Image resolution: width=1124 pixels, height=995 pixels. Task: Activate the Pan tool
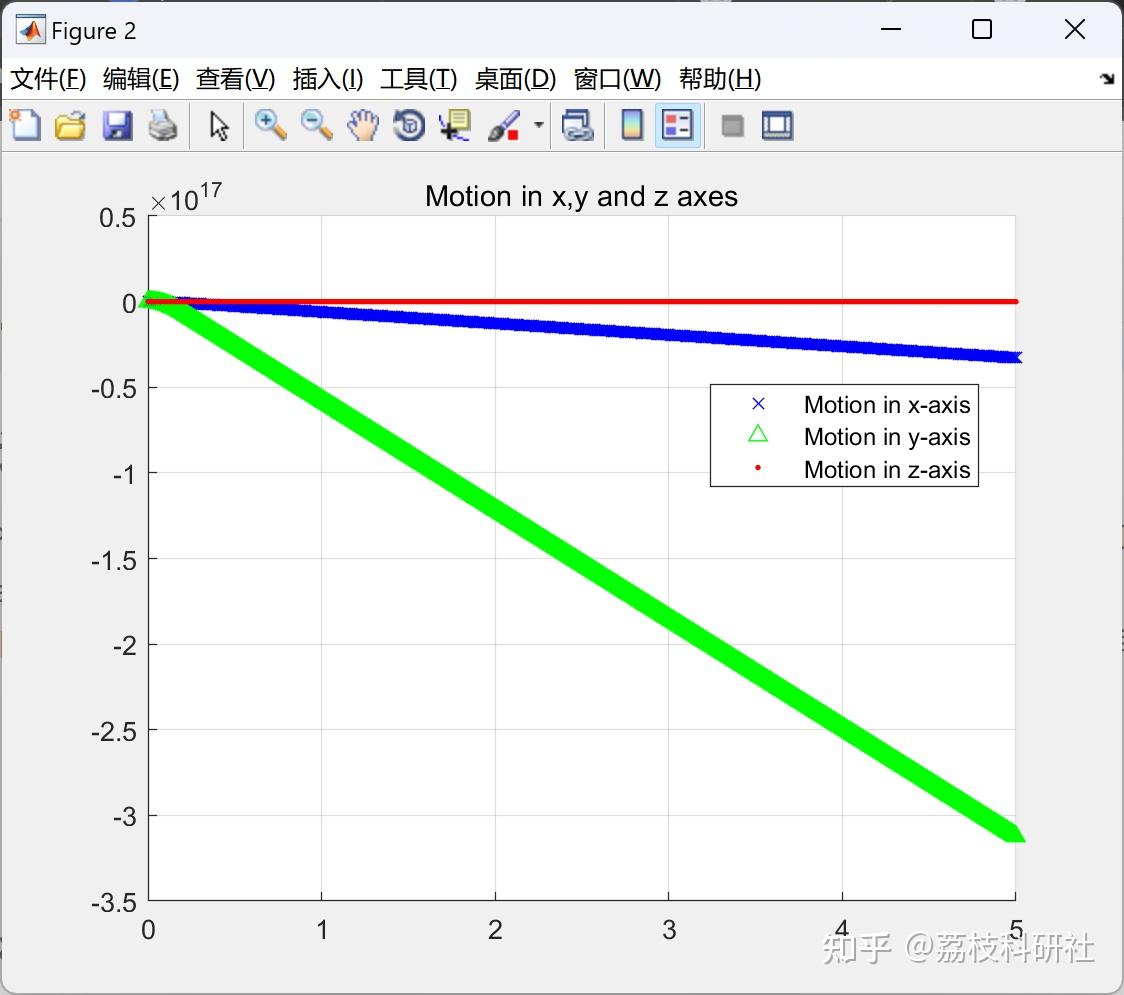(x=363, y=126)
